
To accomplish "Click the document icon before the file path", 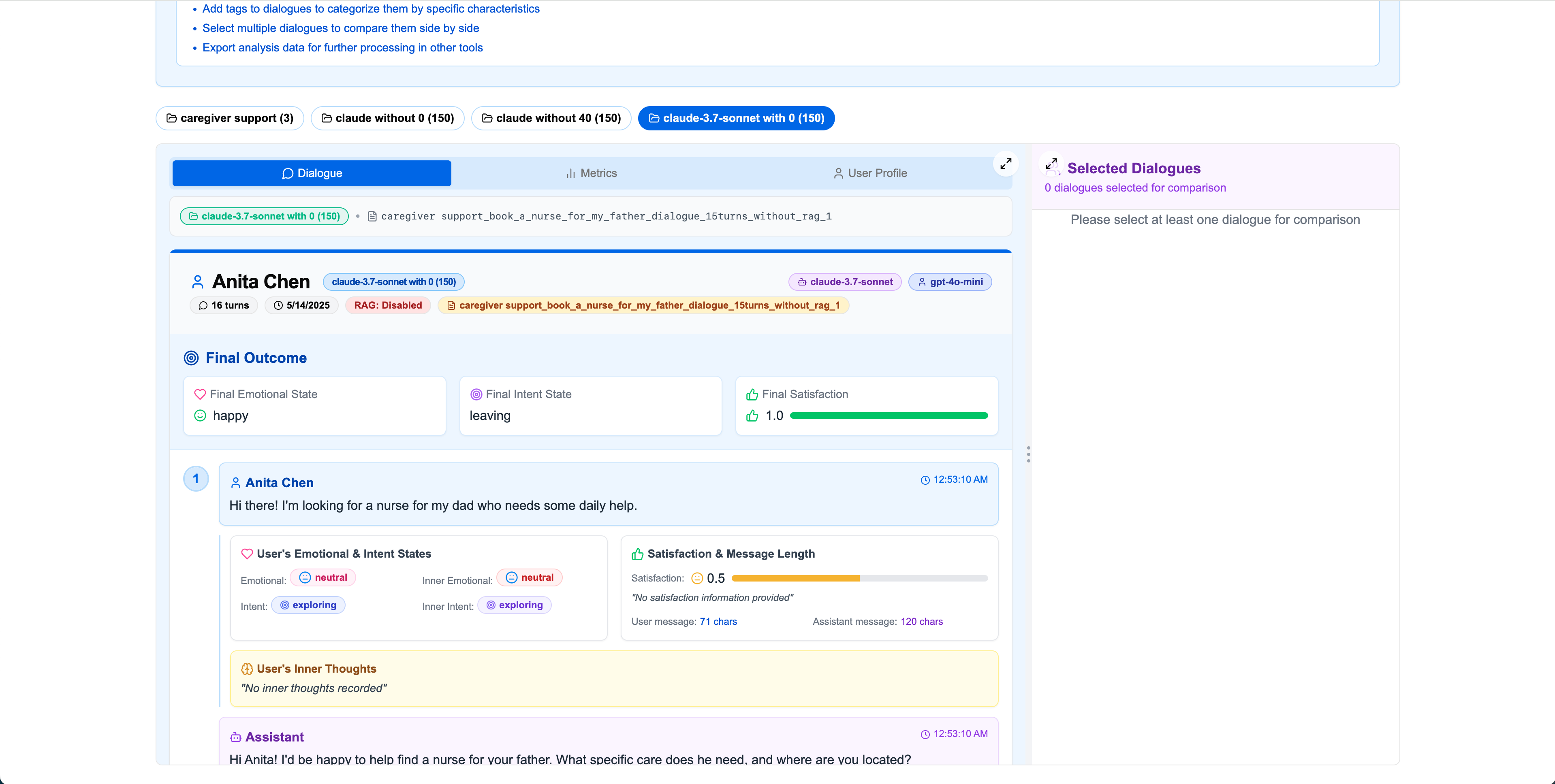I will [372, 216].
